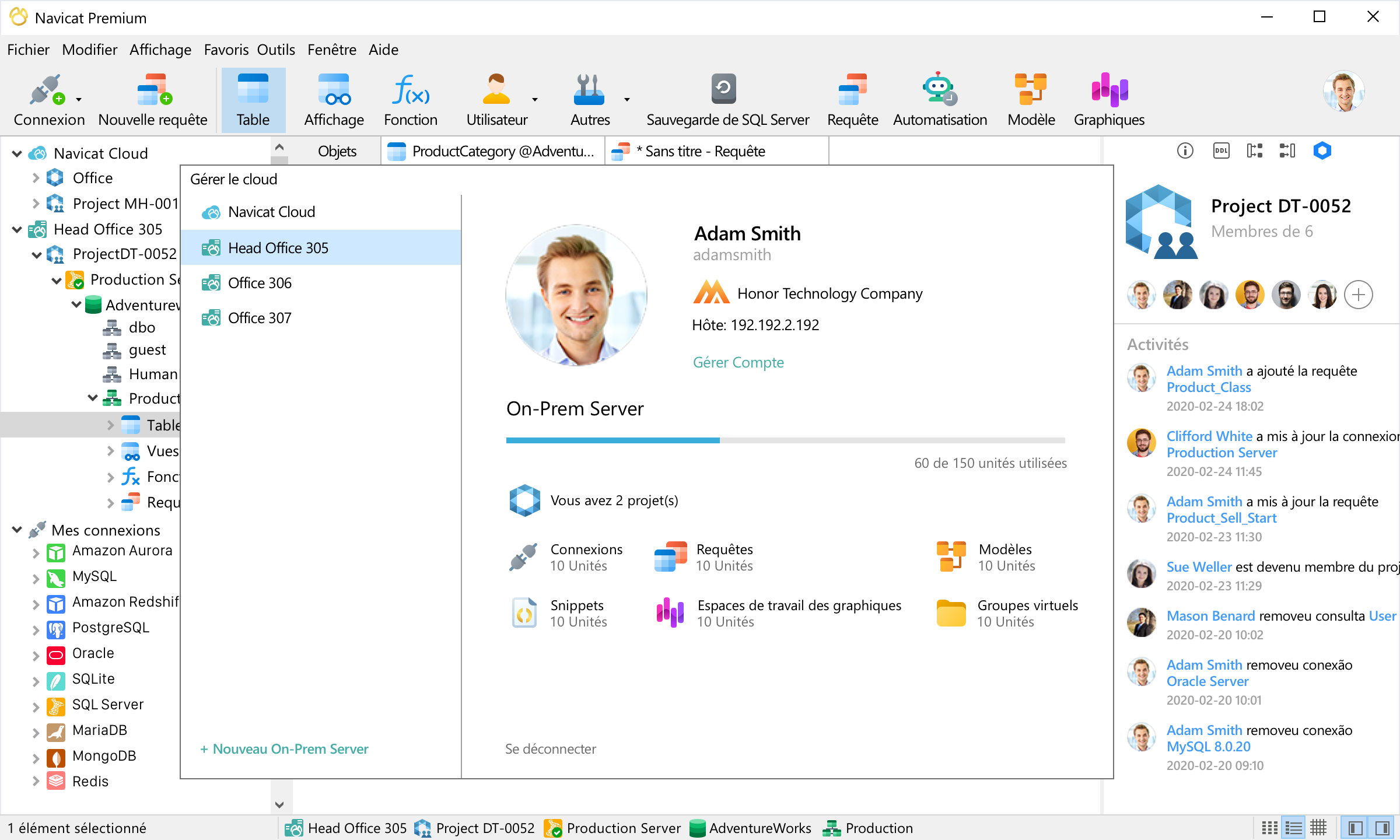The image size is (1400, 840).
Task: Select Office 306 in cloud list
Action: click(321, 283)
